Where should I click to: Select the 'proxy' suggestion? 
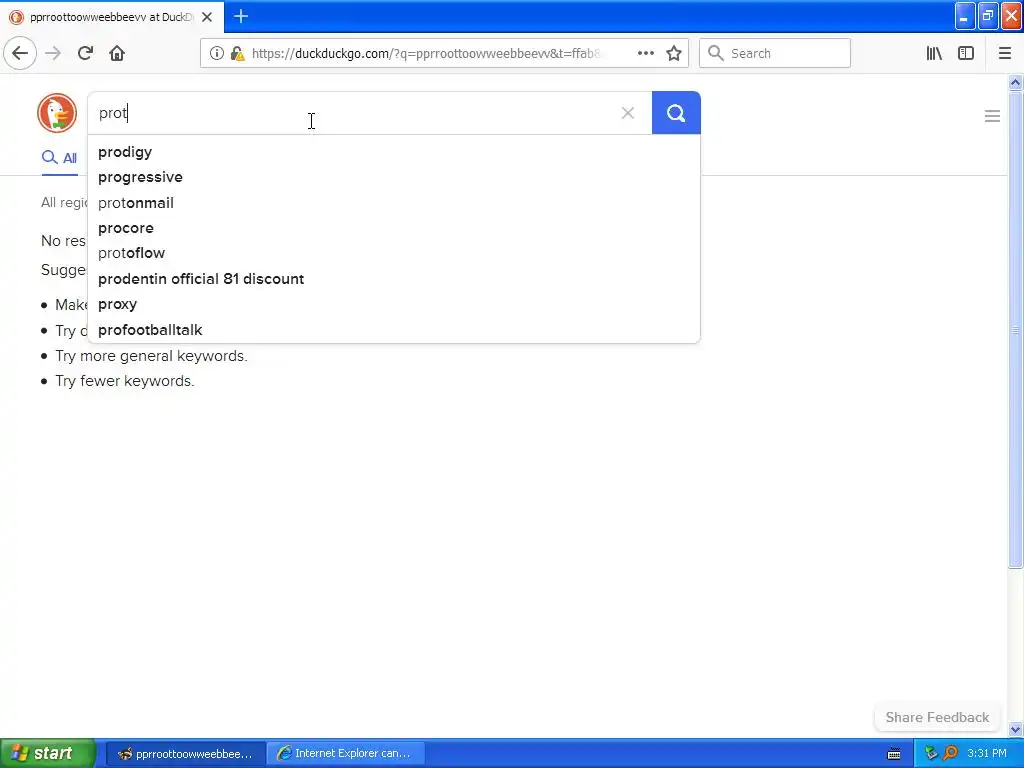tap(394, 304)
